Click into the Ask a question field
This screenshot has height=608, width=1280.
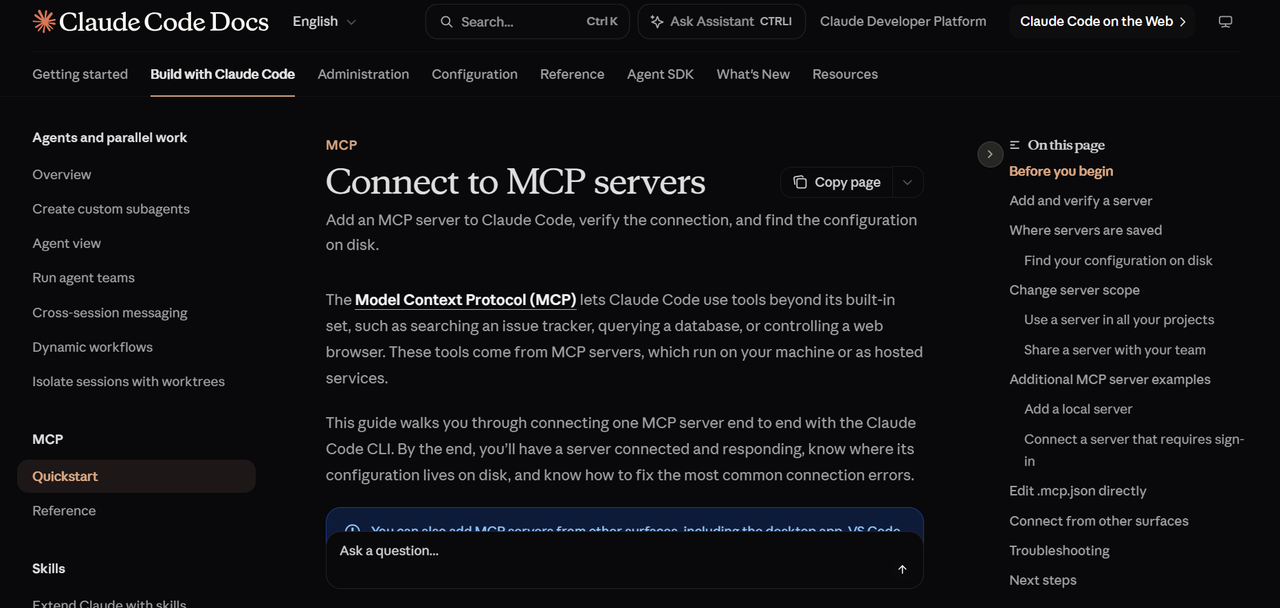click(x=610, y=551)
